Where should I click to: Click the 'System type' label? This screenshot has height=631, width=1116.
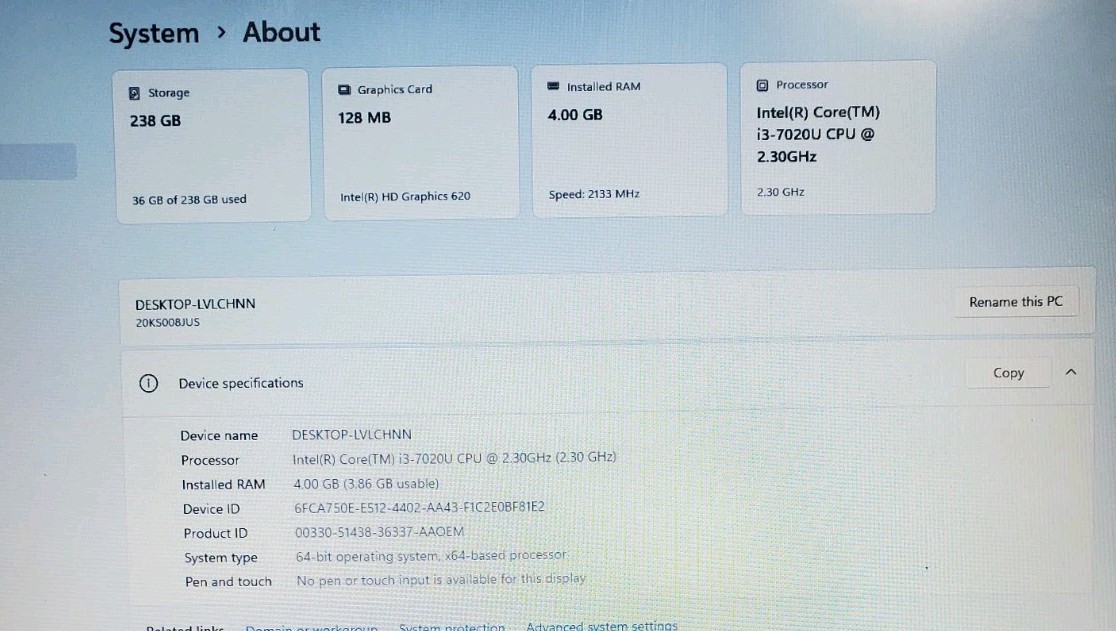[221, 558]
